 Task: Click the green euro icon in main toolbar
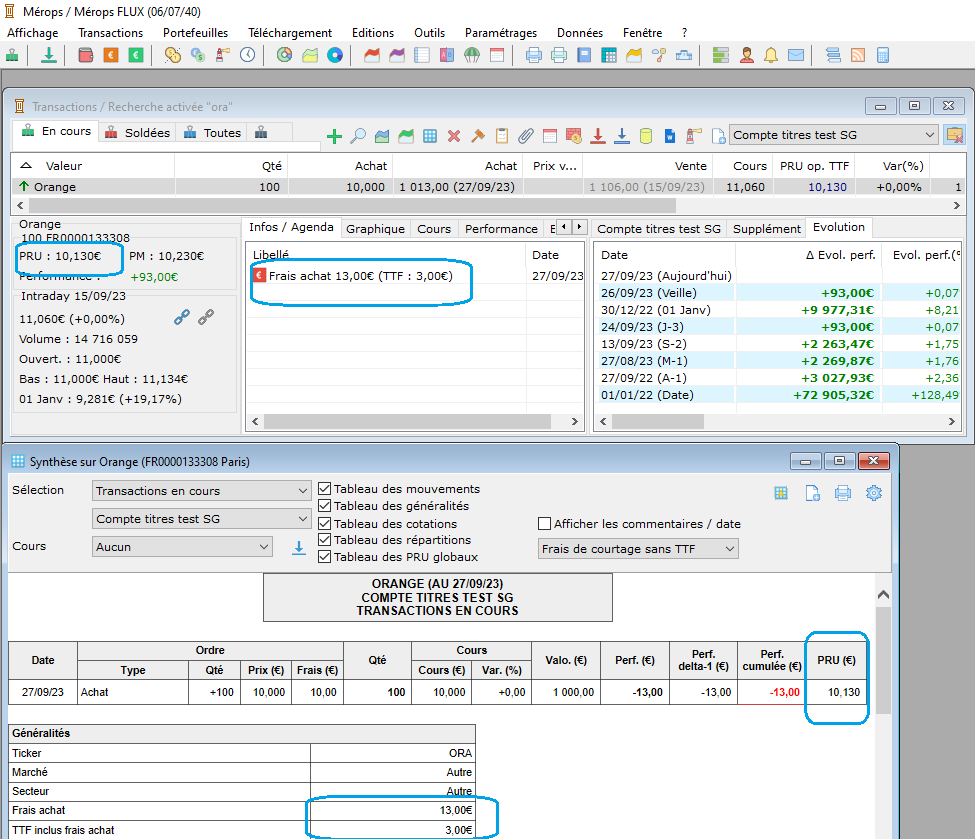pos(136,55)
